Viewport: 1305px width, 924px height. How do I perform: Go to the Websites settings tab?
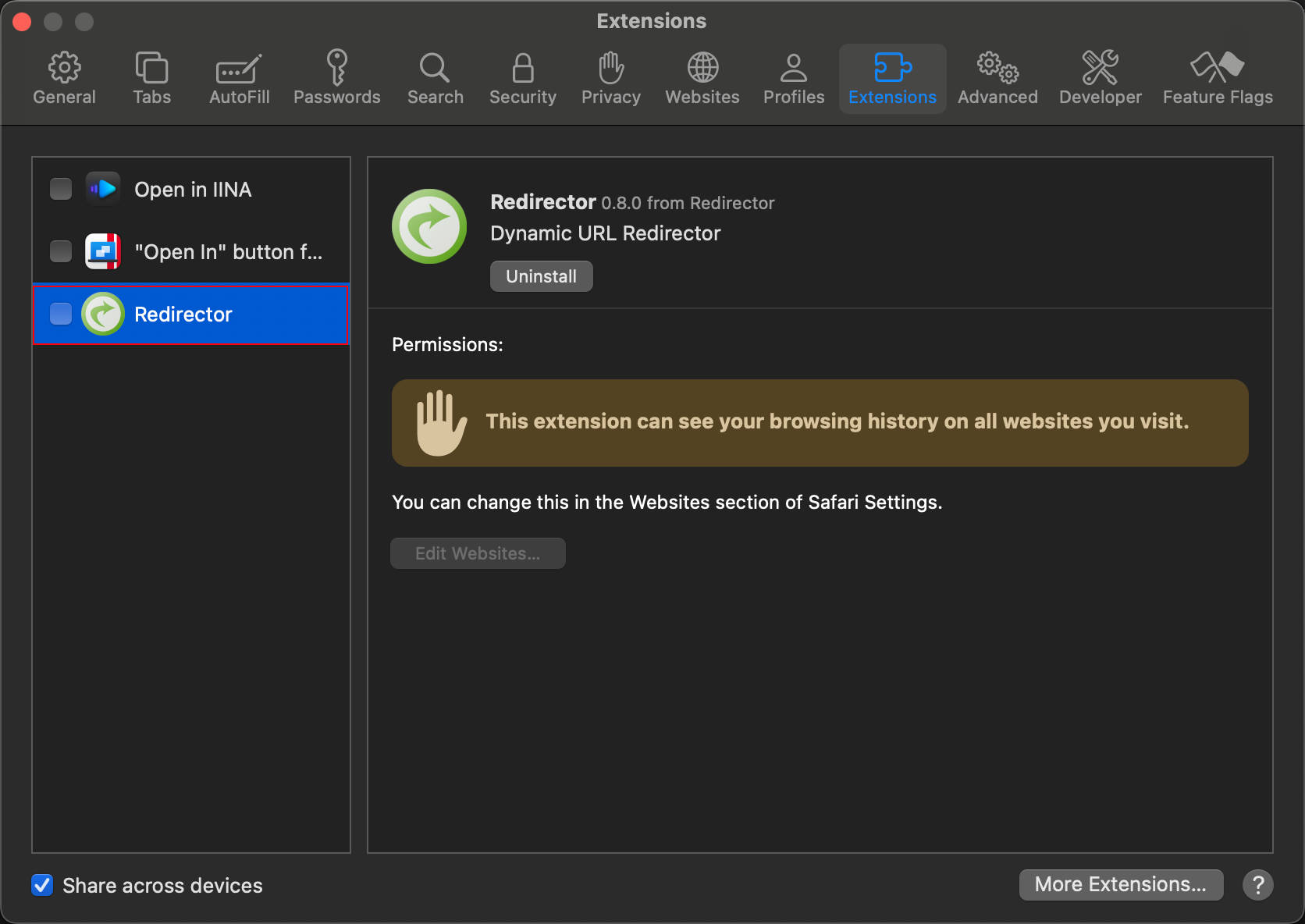click(702, 79)
